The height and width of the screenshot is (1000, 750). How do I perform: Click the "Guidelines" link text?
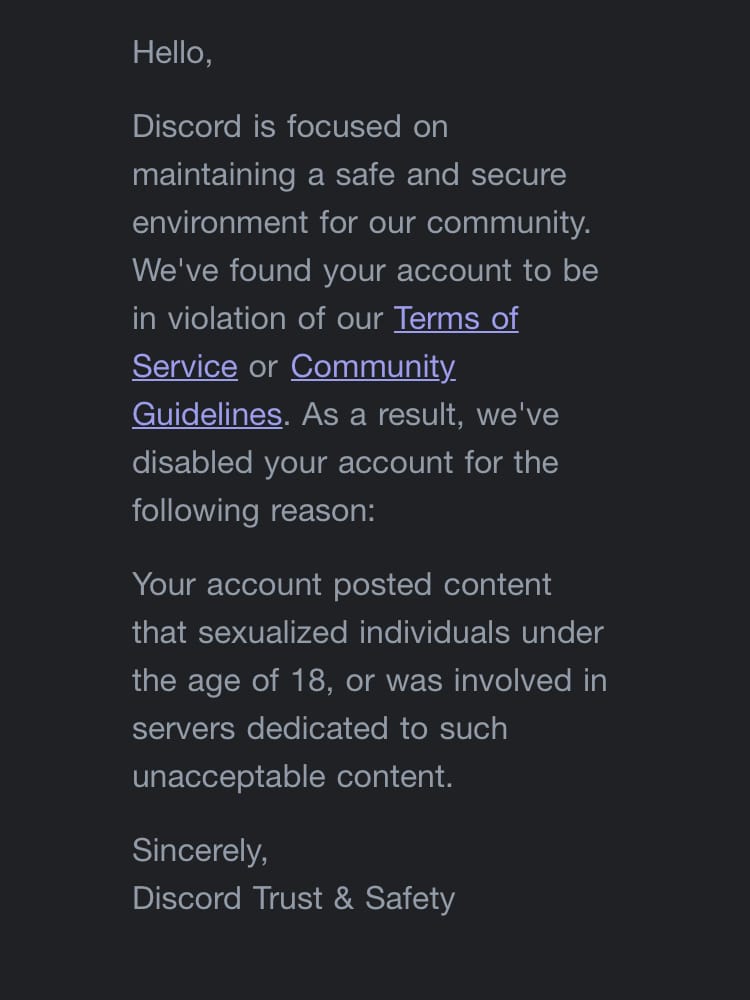(x=207, y=415)
